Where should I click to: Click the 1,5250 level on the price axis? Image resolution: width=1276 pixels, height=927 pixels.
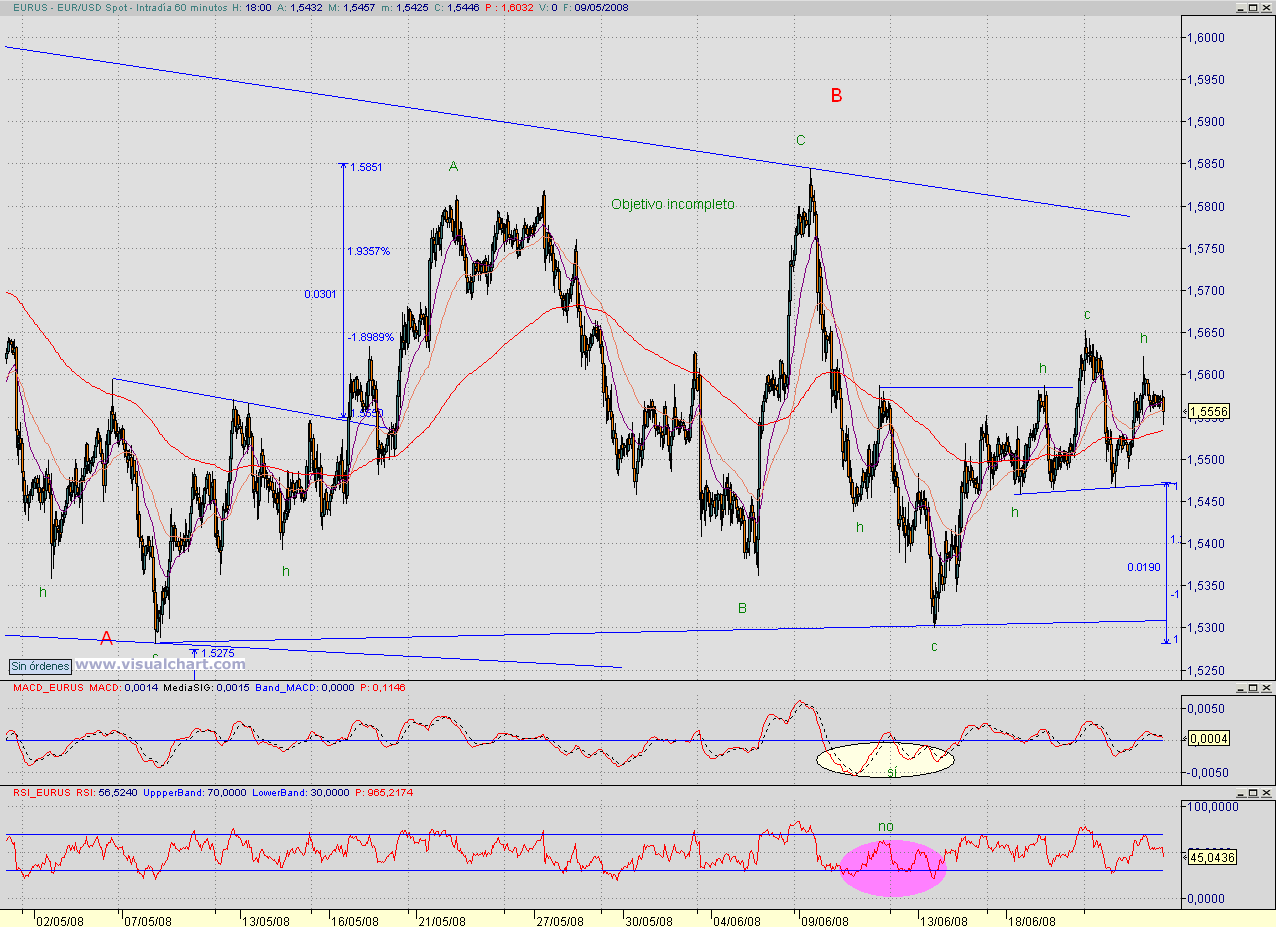tap(1207, 670)
